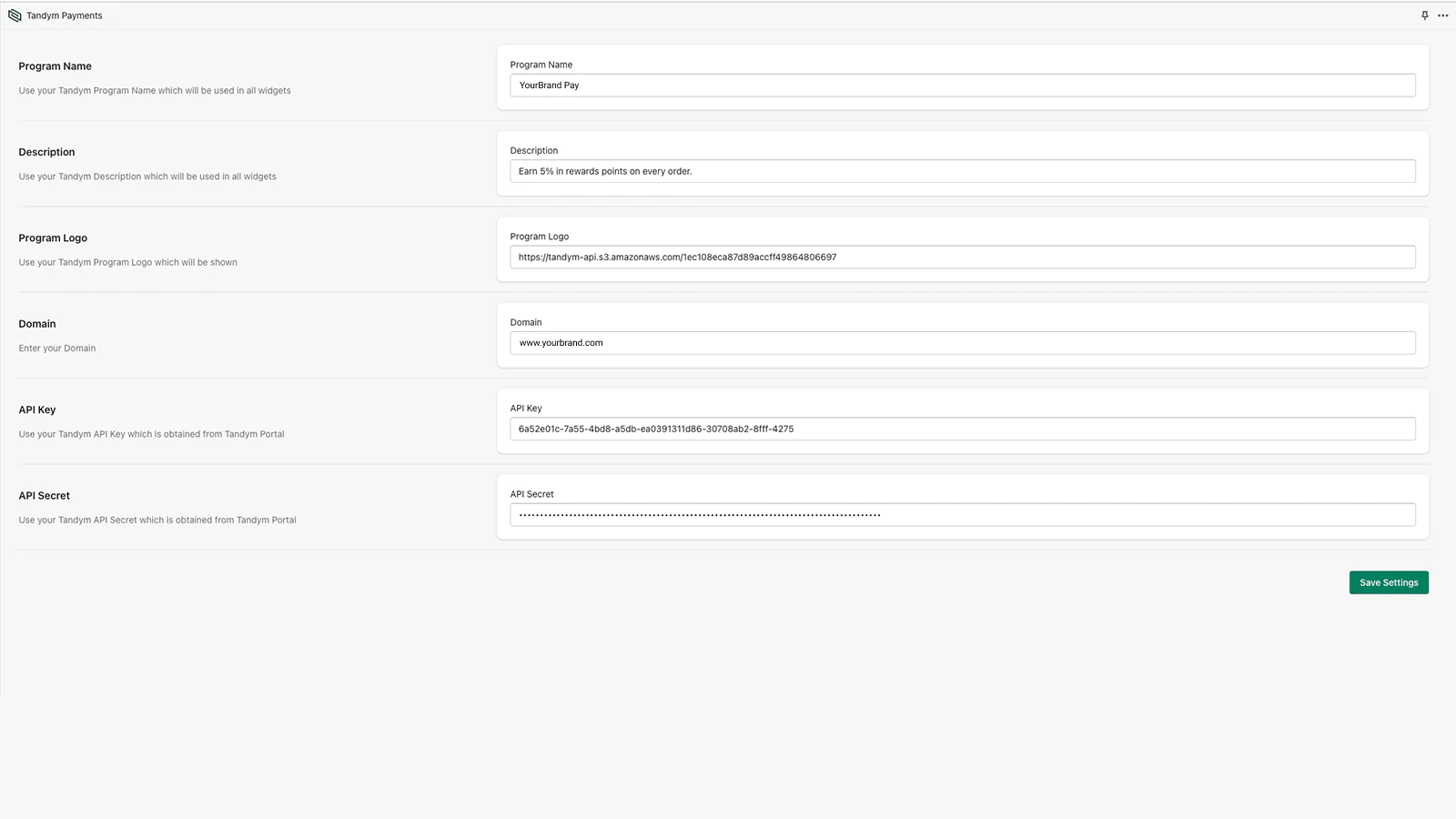The image size is (1456, 819).
Task: Click the small API Key label above its field
Action: point(526,409)
